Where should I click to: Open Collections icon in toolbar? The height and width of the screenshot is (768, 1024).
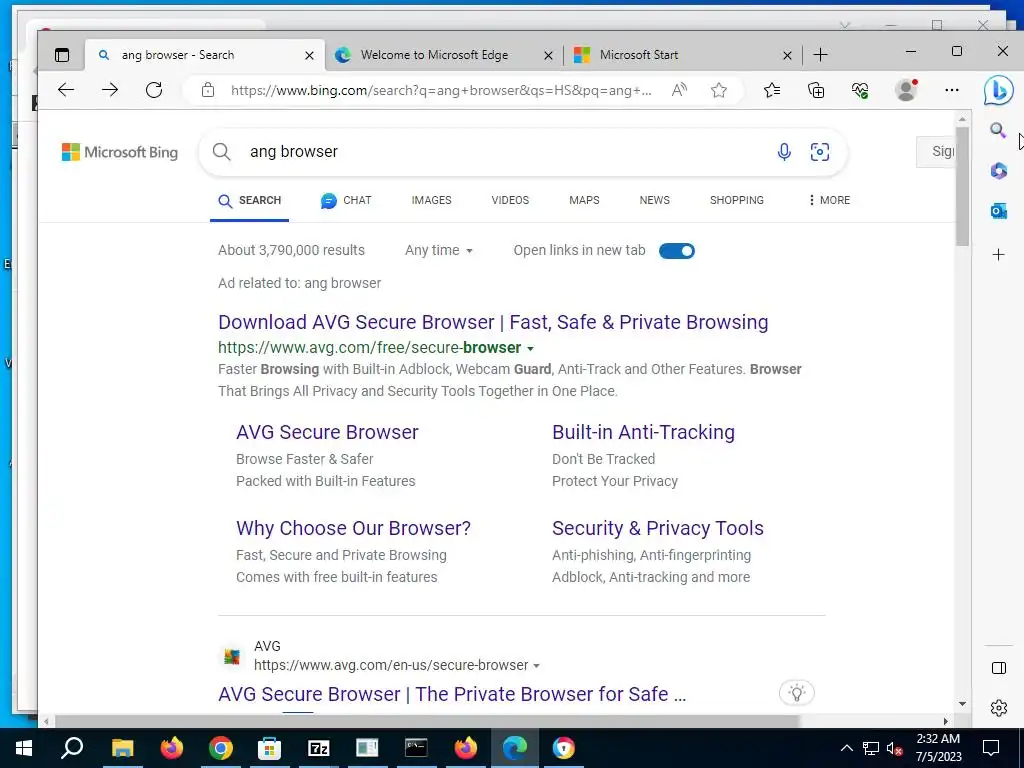click(816, 90)
